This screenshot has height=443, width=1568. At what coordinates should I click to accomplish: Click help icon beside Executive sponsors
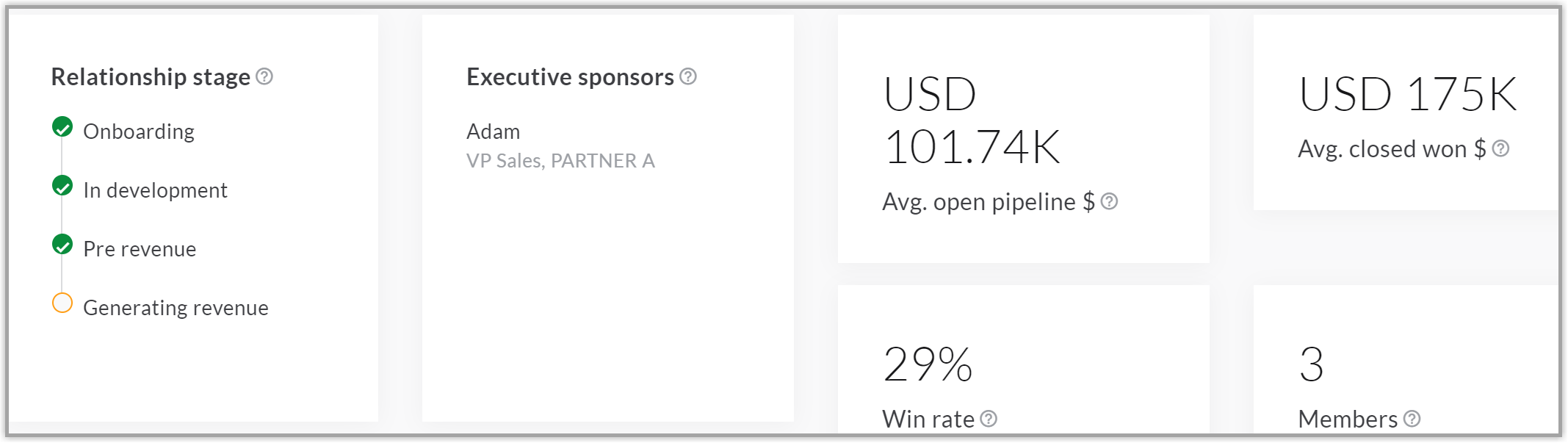coord(688,76)
